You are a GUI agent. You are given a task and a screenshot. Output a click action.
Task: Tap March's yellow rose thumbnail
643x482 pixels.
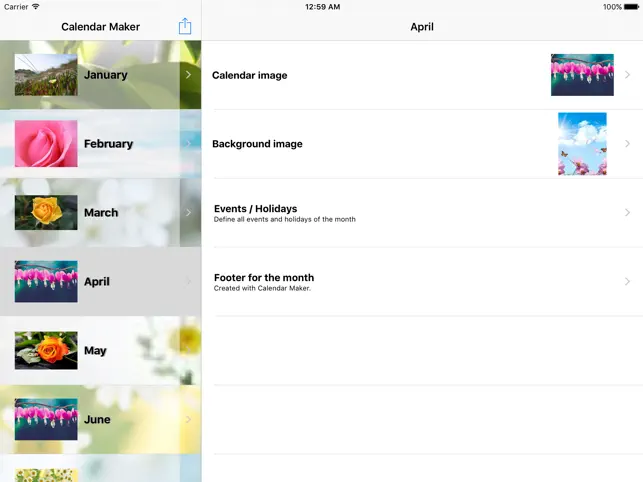point(46,212)
